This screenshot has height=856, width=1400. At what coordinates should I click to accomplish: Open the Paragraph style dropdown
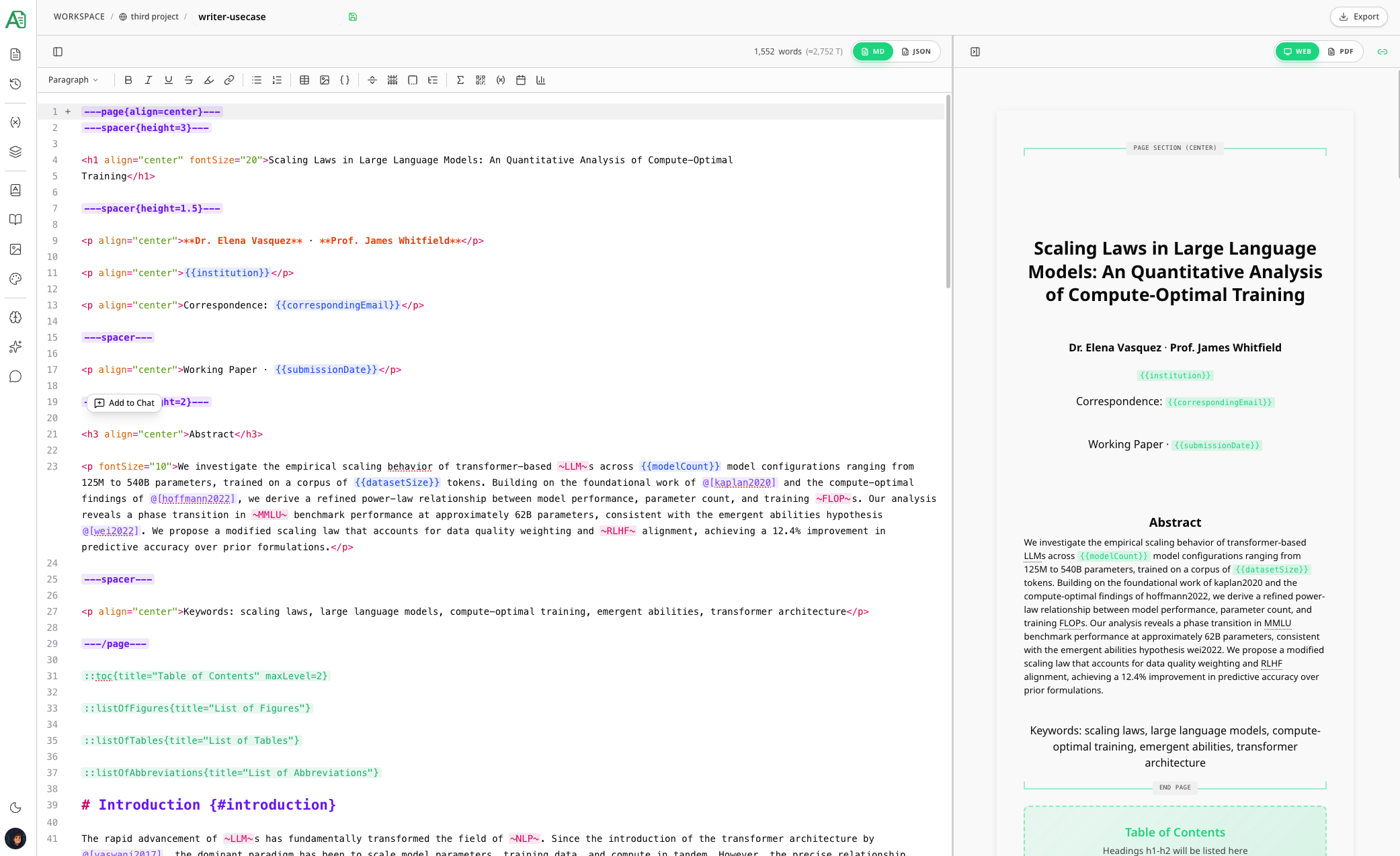[x=74, y=79]
